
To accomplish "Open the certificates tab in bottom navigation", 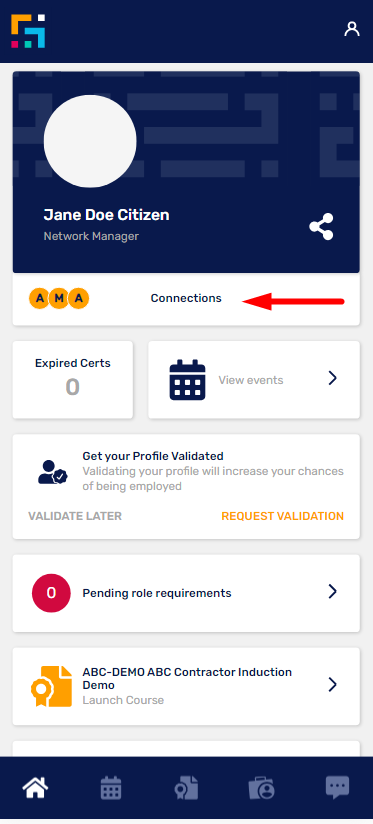I will coord(186,788).
